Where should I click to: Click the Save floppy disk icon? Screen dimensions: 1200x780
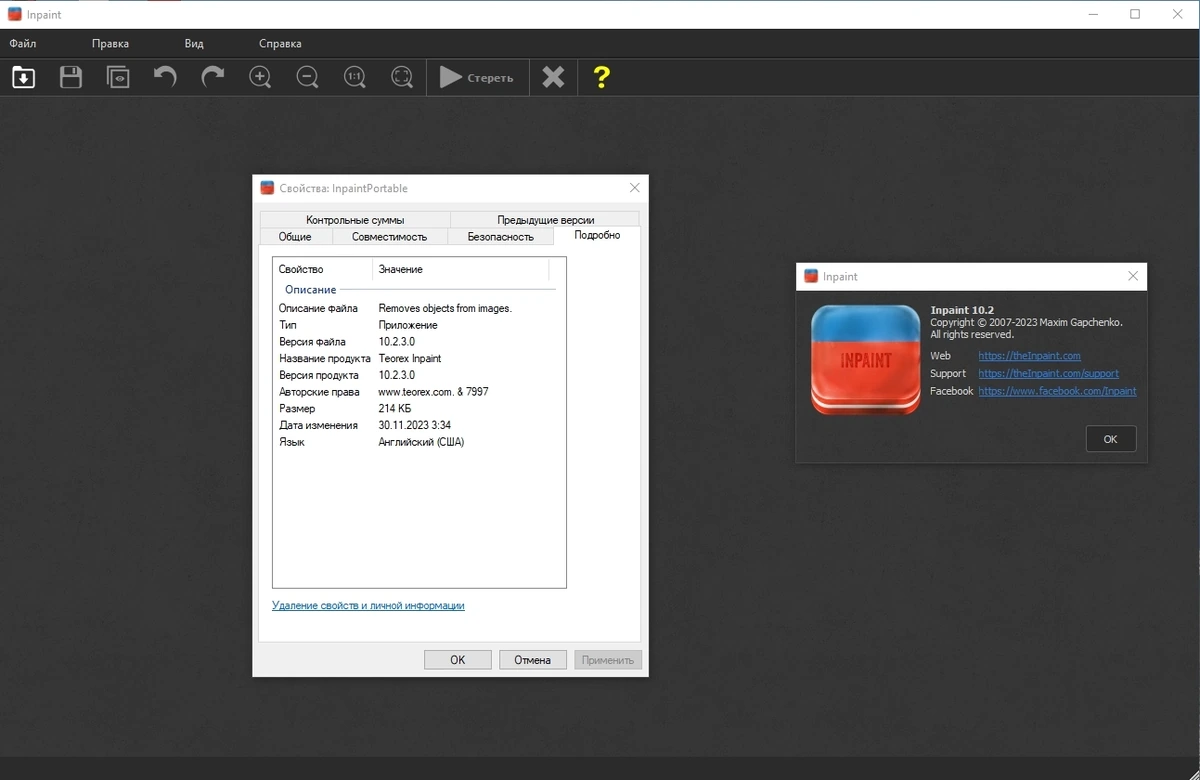tap(71, 77)
